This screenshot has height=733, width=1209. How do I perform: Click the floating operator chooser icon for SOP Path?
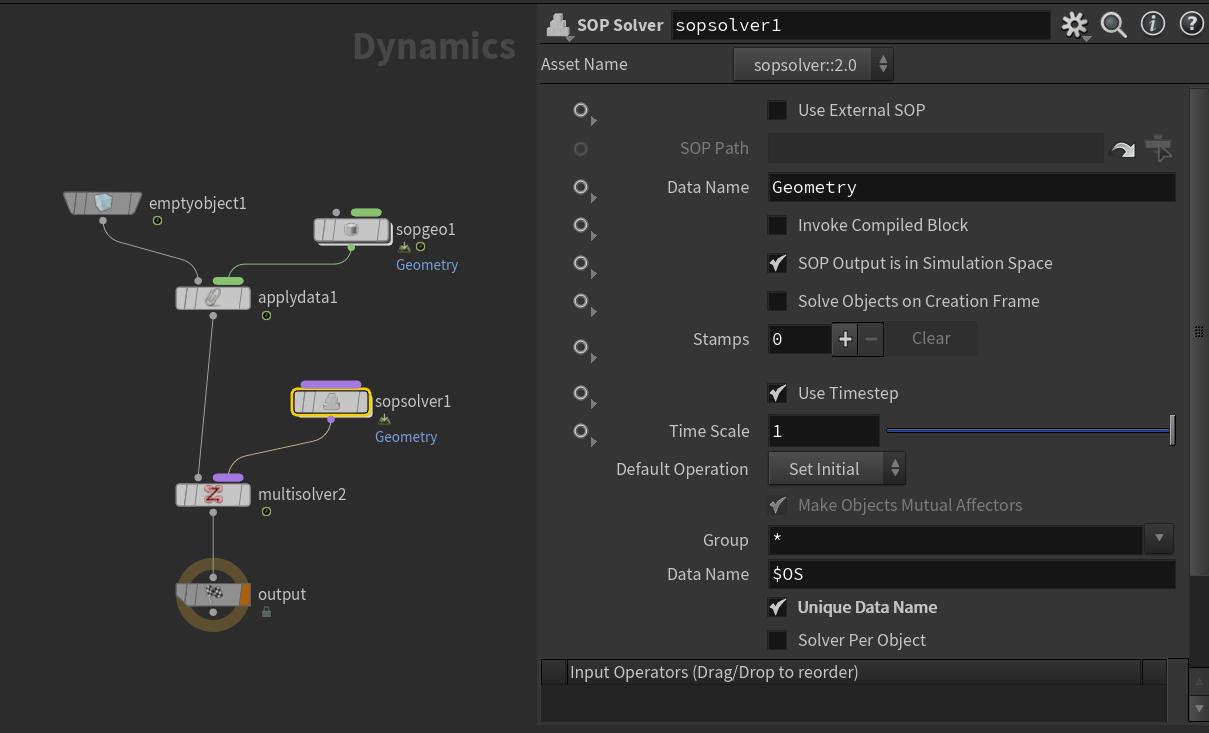(x=1158, y=148)
